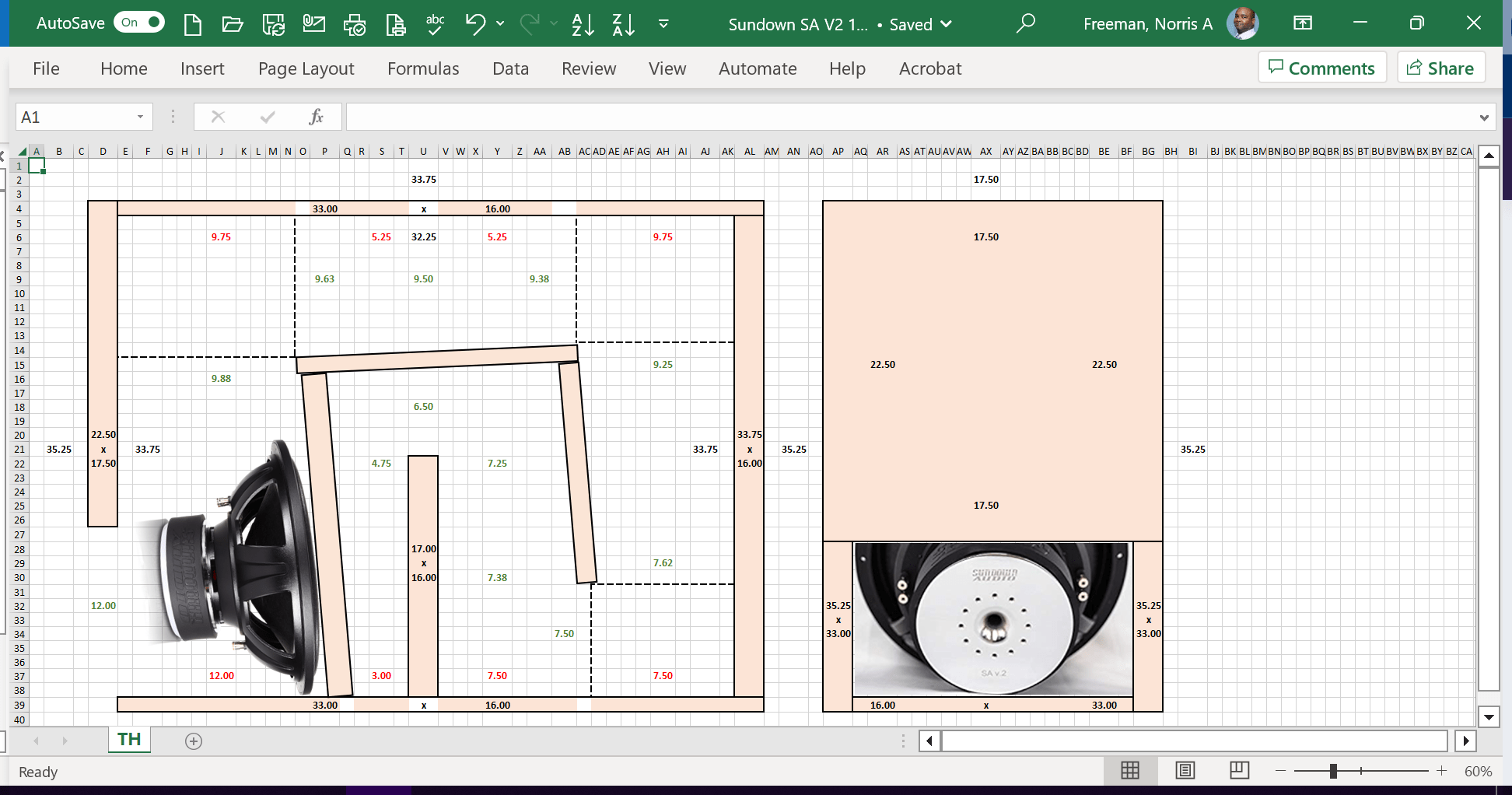Click the Name Box showing A1

pos(74,117)
